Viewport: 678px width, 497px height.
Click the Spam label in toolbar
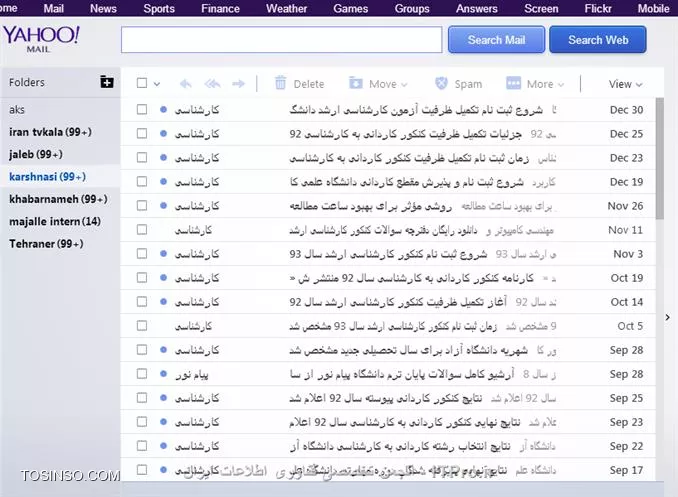point(468,84)
